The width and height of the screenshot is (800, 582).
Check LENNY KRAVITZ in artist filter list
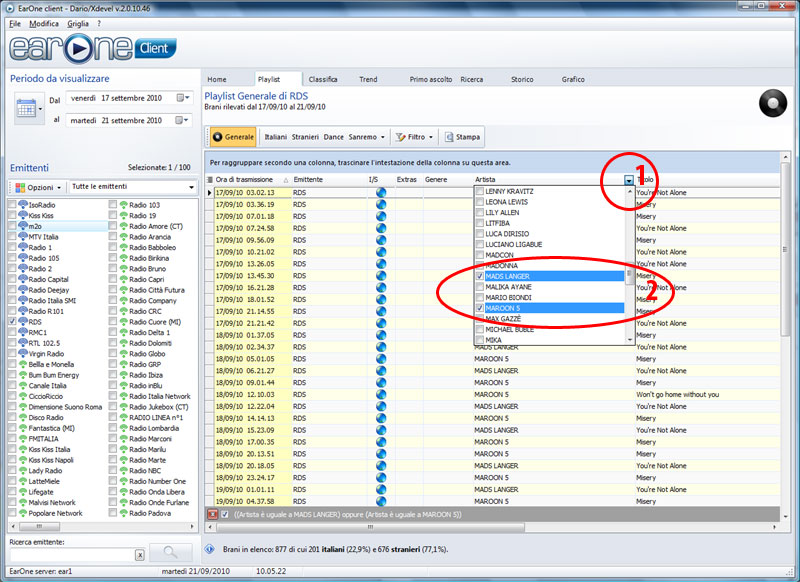pyautogui.click(x=480, y=191)
